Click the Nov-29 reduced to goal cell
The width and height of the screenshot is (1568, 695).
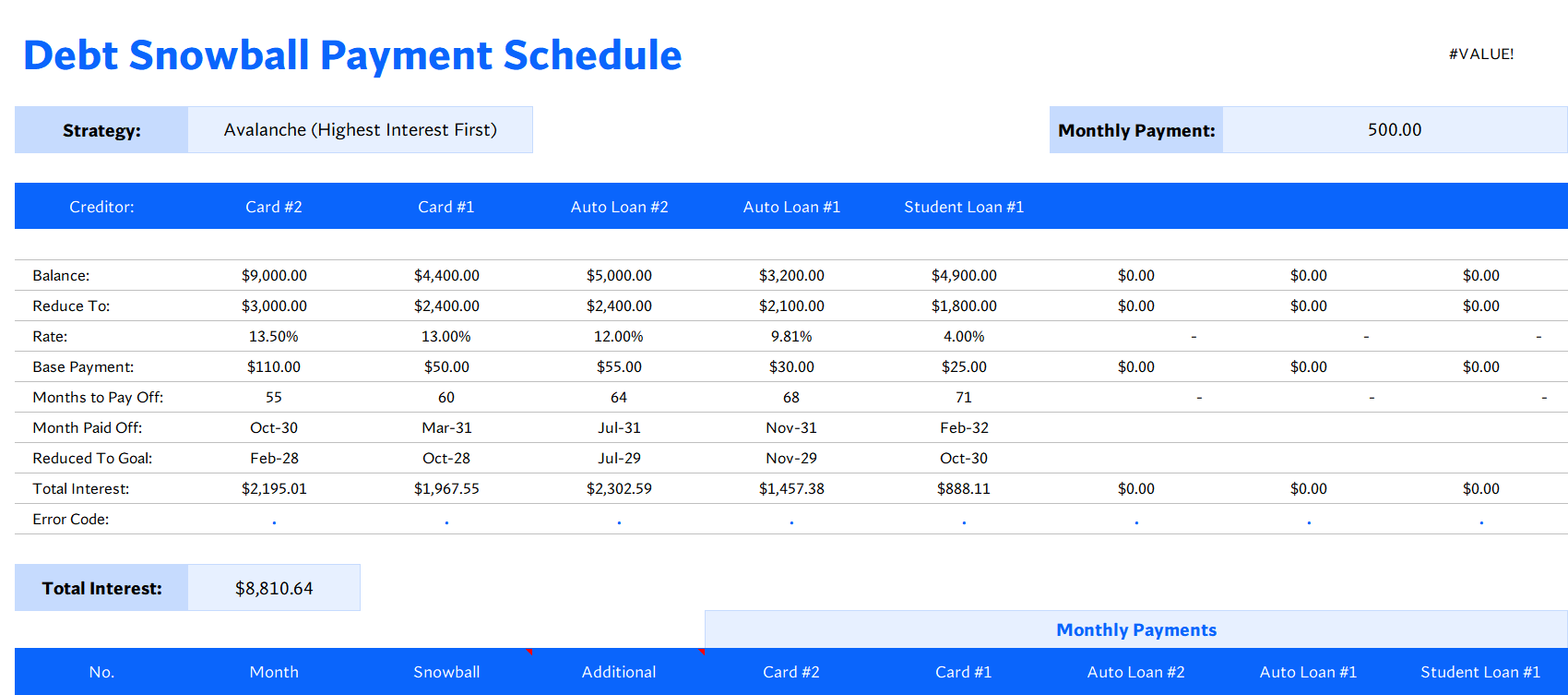[x=791, y=458]
